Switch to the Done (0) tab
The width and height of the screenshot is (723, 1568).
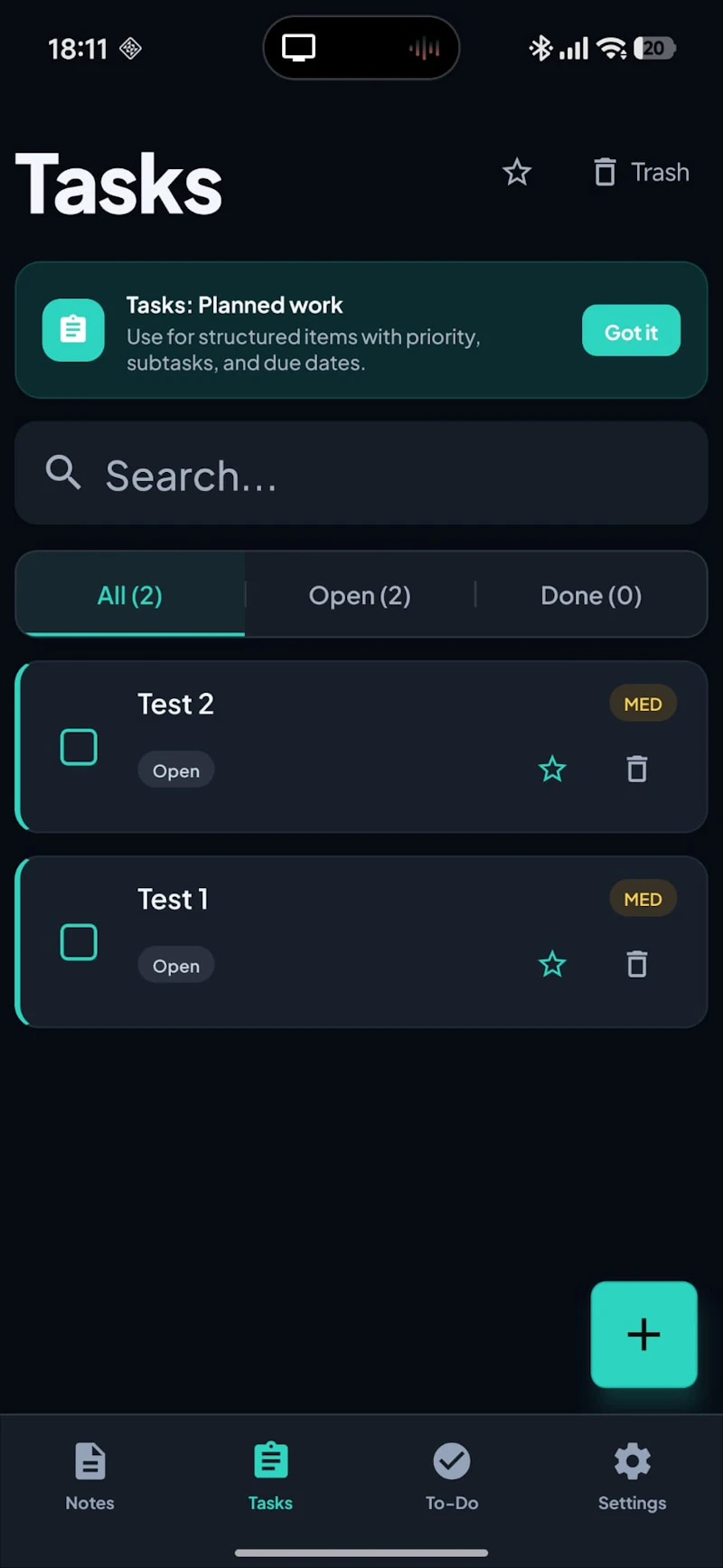[591, 594]
